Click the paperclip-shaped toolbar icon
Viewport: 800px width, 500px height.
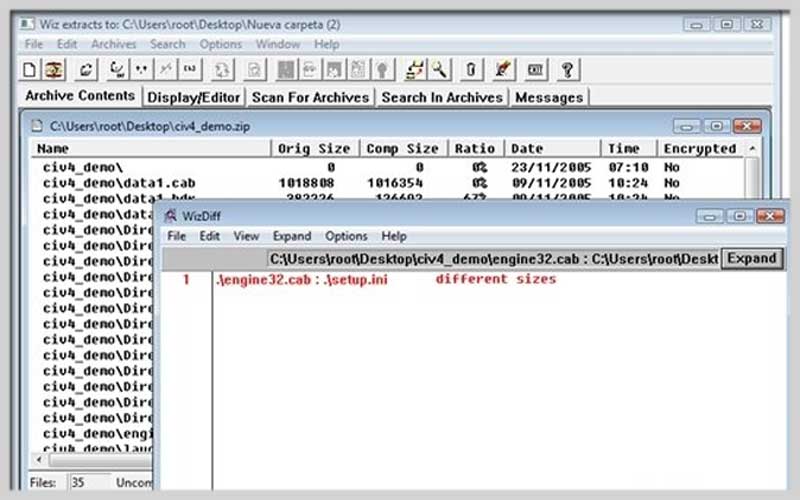point(471,69)
